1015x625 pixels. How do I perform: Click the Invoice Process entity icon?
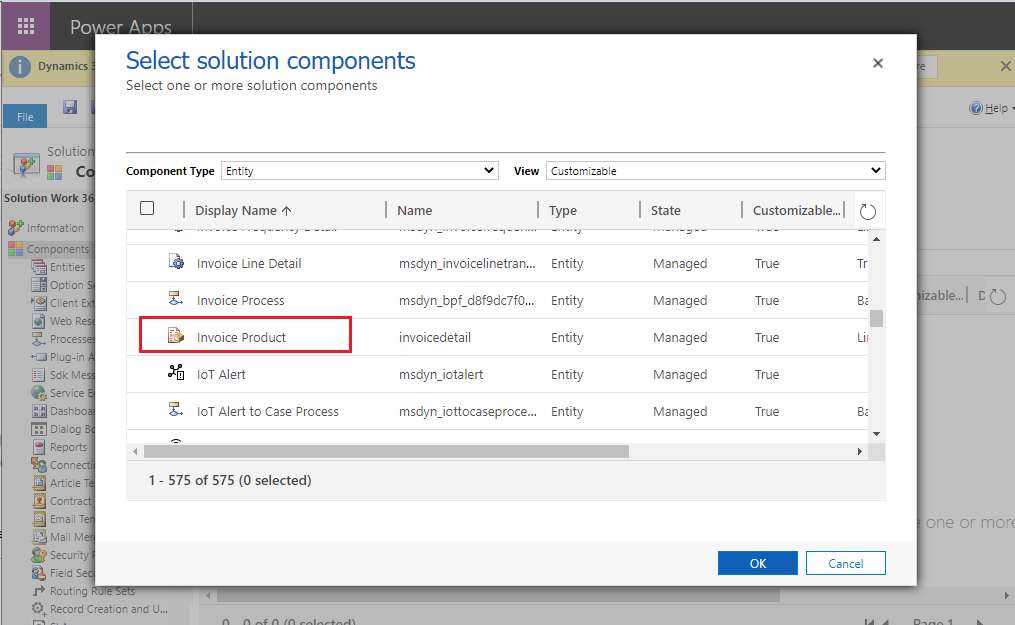[x=175, y=299]
